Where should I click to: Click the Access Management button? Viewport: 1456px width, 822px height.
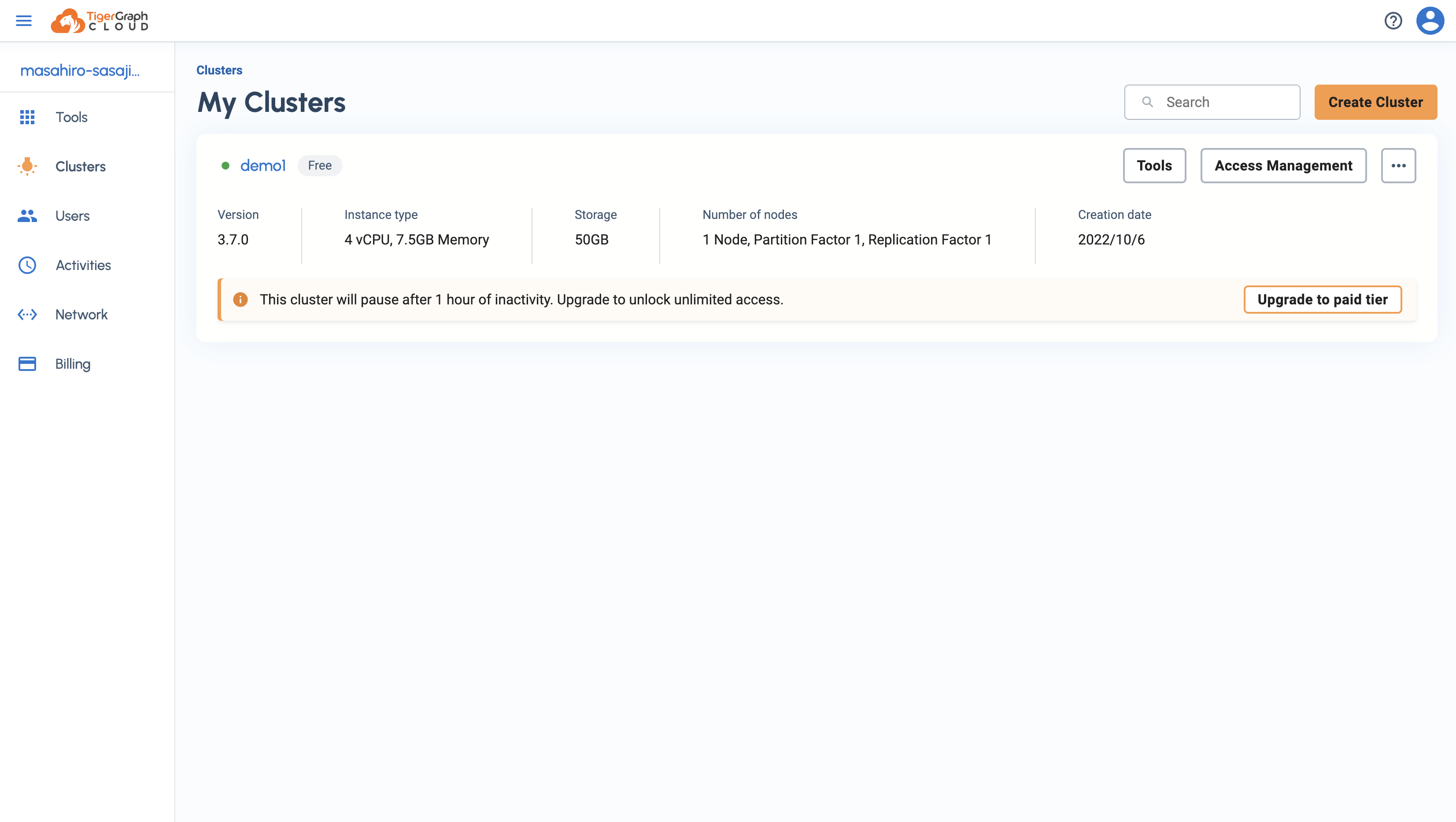[1283, 166]
